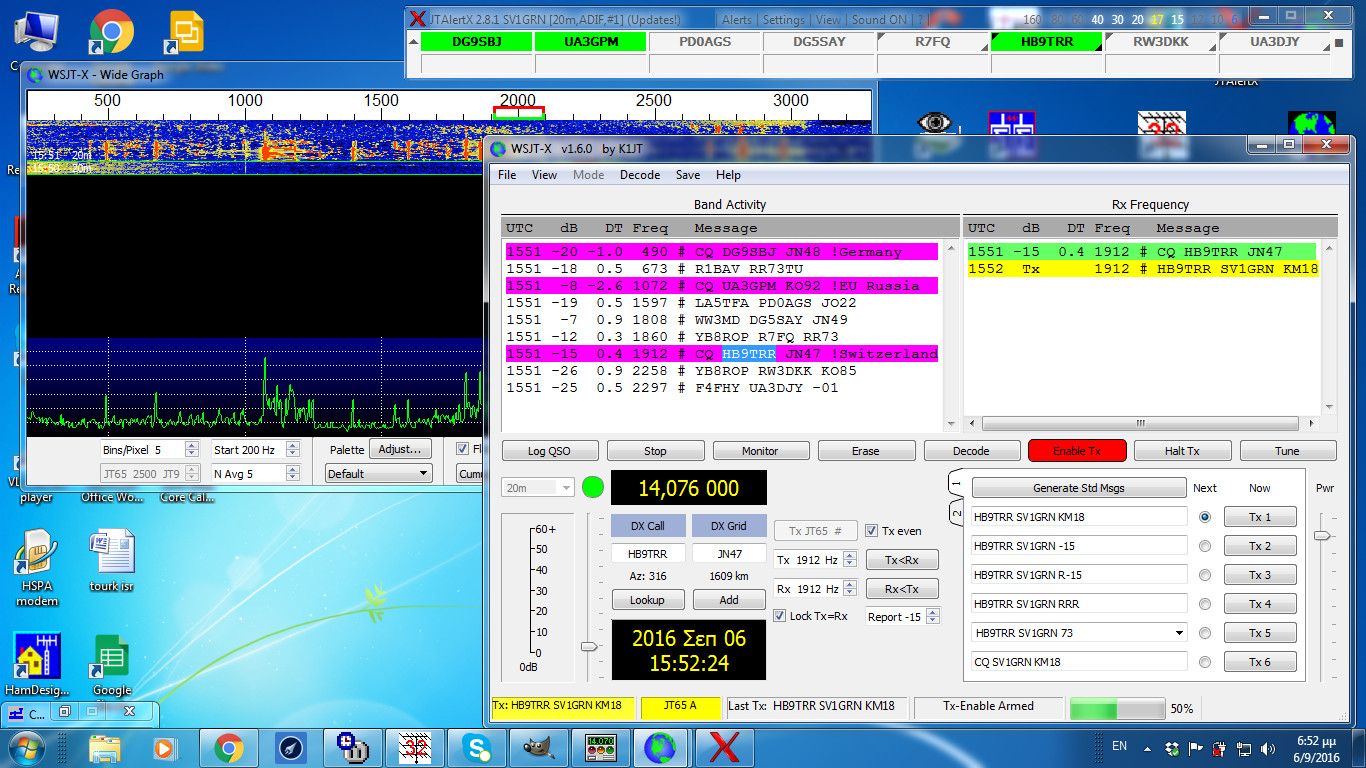Uncheck the Lock Tx=Rx checkbox
The height and width of the screenshot is (768, 1366).
(779, 616)
